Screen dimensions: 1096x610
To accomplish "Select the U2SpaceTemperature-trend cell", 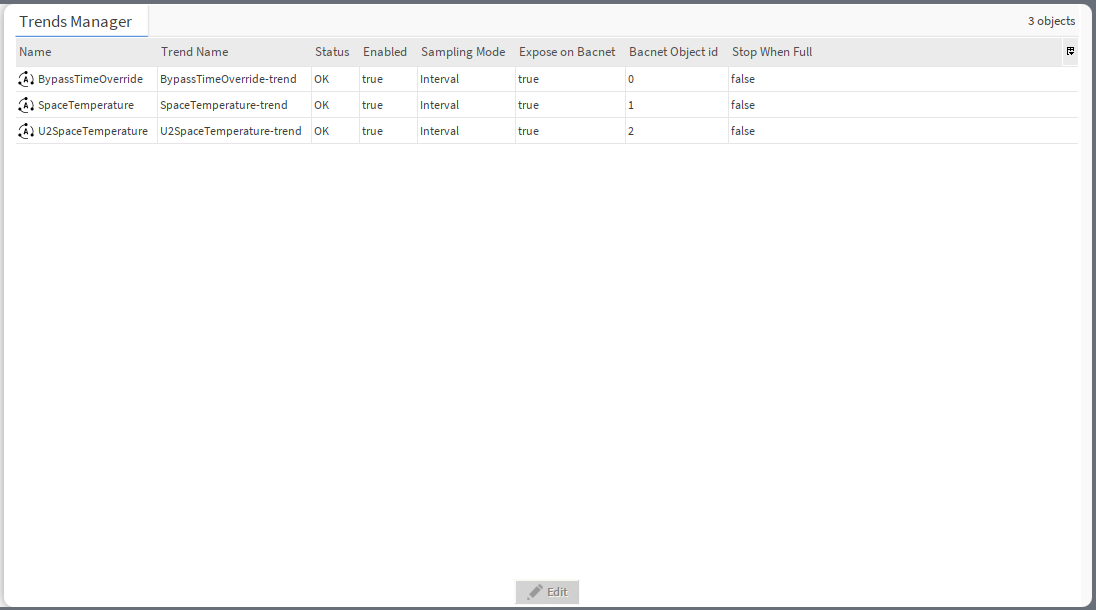I will click(231, 131).
